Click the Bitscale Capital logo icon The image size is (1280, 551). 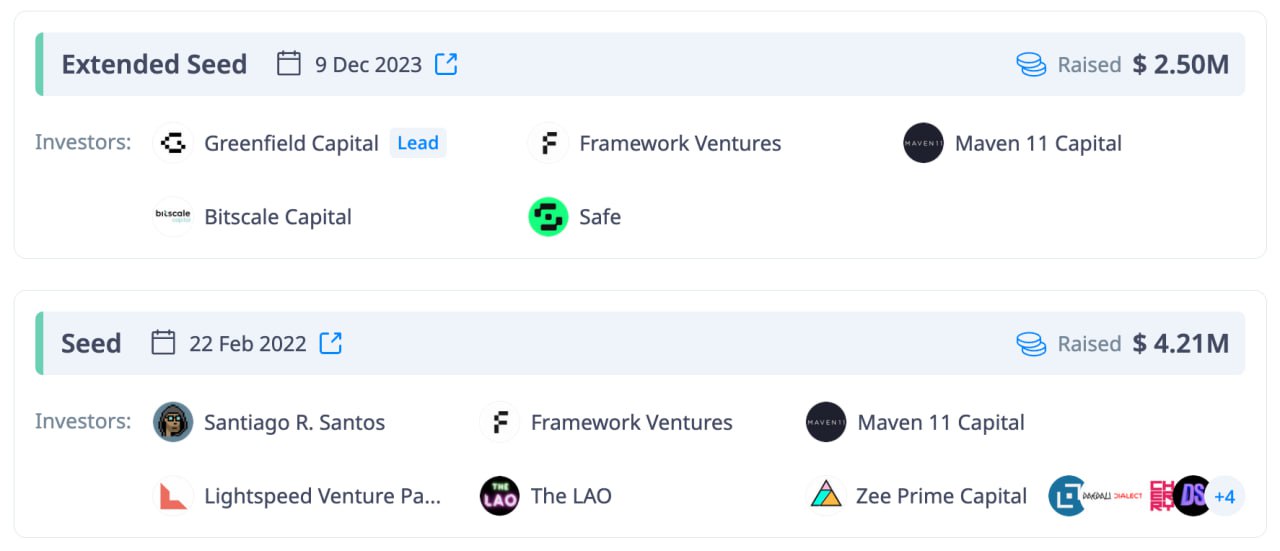[x=173, y=217]
